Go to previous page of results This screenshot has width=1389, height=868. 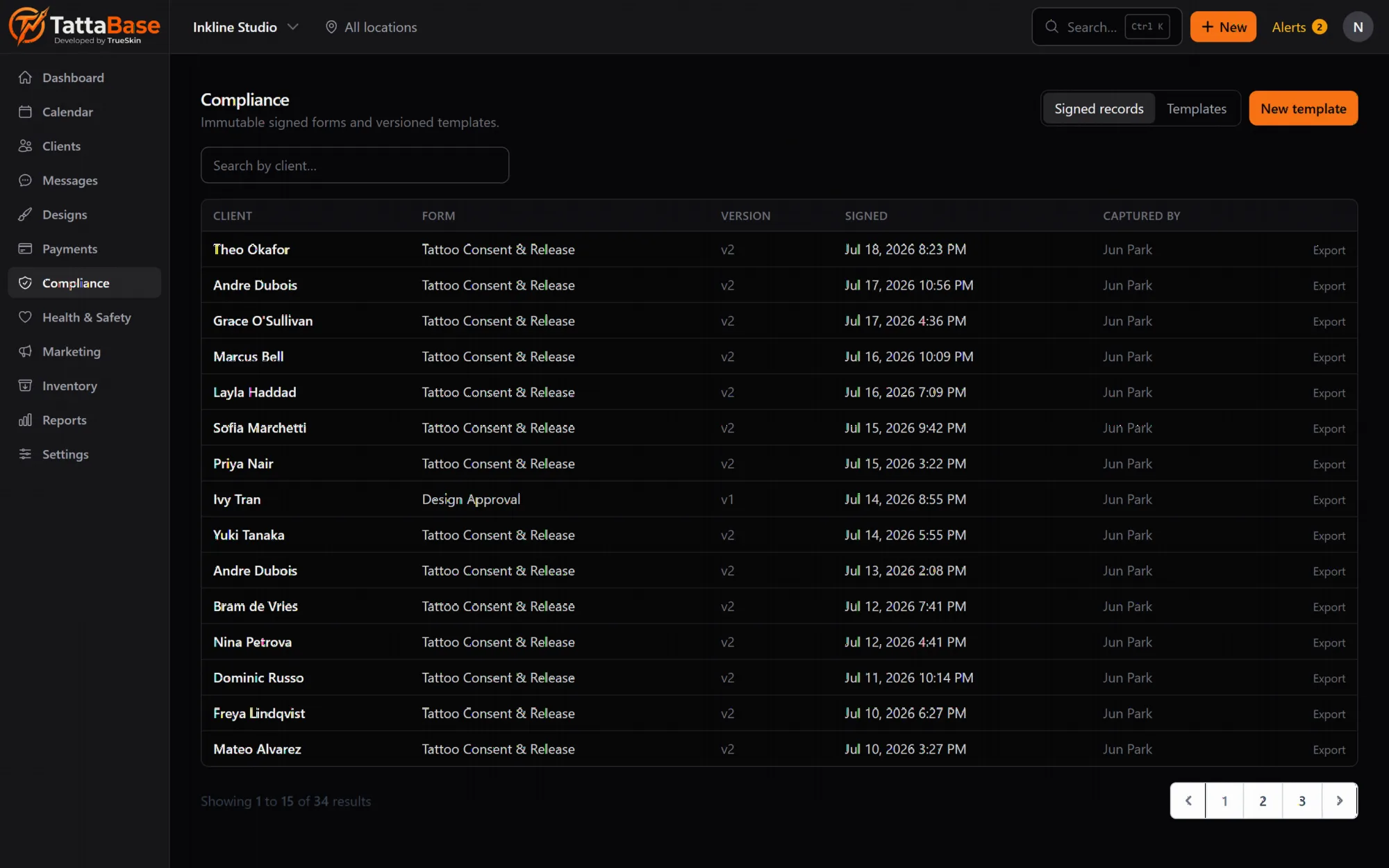[1188, 801]
